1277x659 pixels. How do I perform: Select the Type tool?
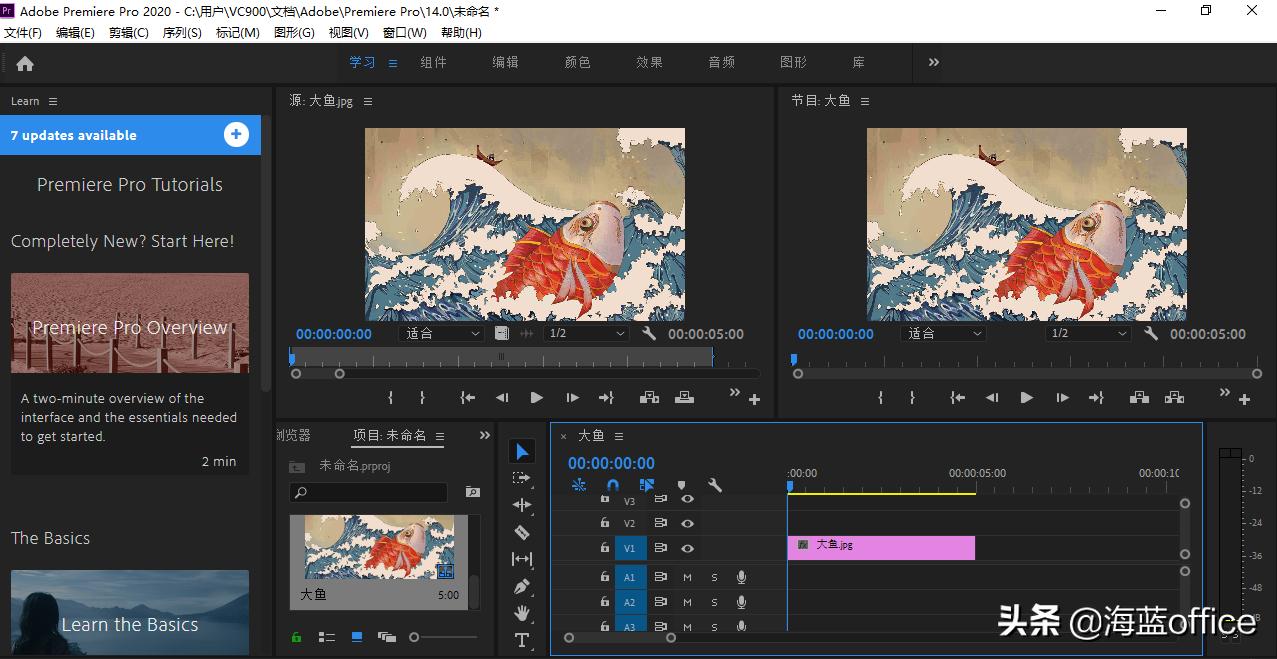click(521, 640)
